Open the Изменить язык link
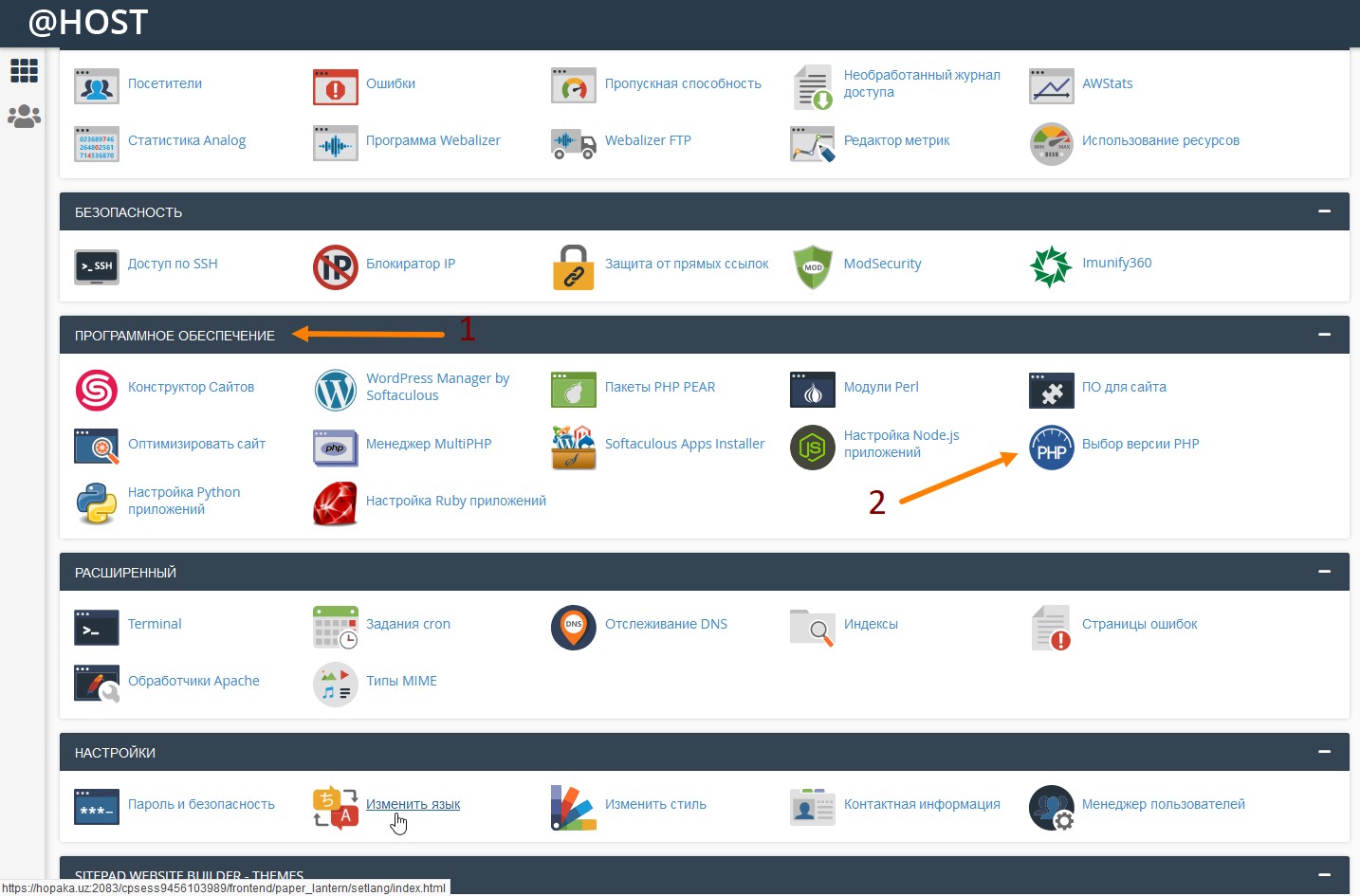 (x=414, y=804)
